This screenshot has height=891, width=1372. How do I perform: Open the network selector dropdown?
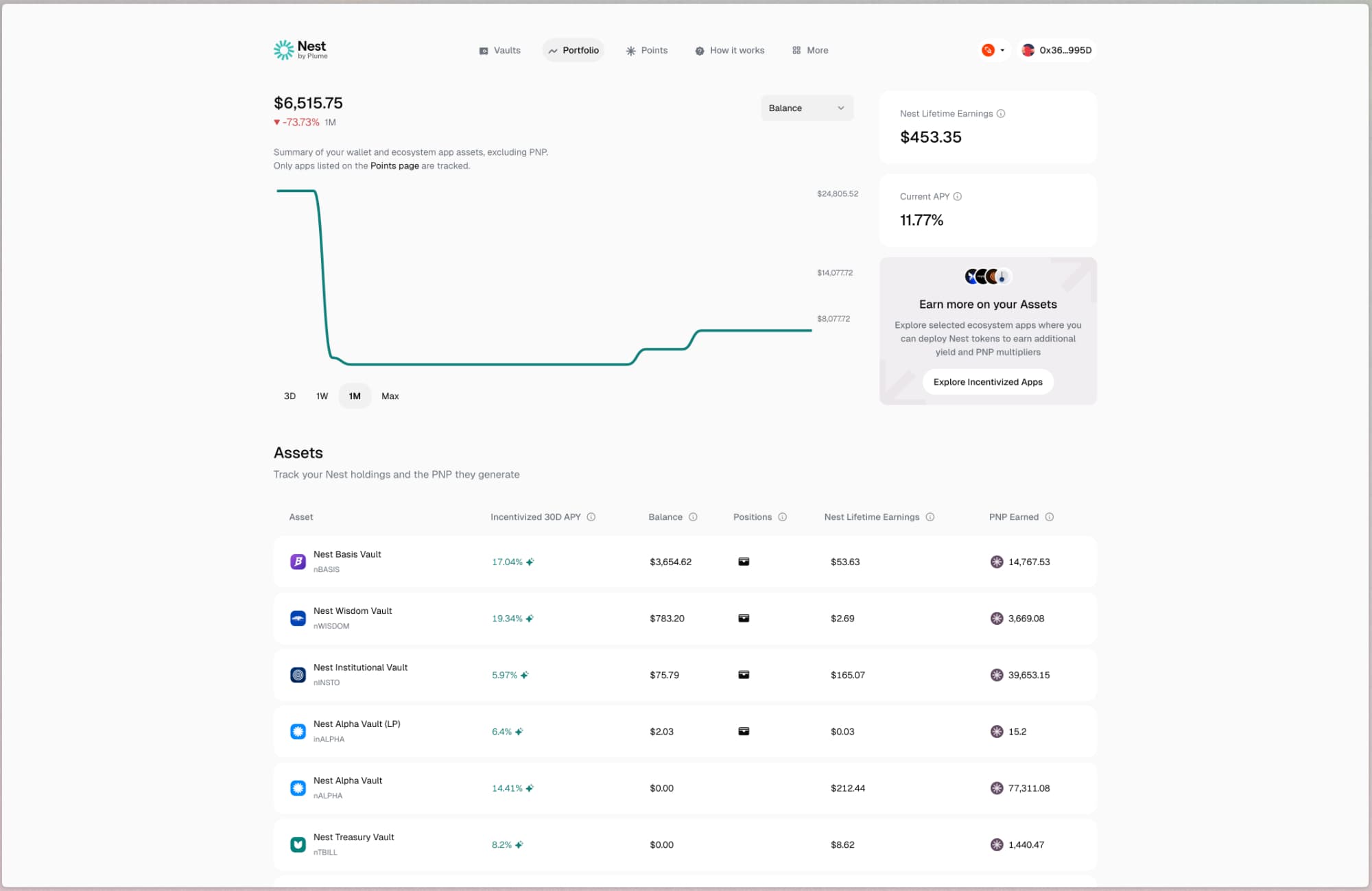993,50
